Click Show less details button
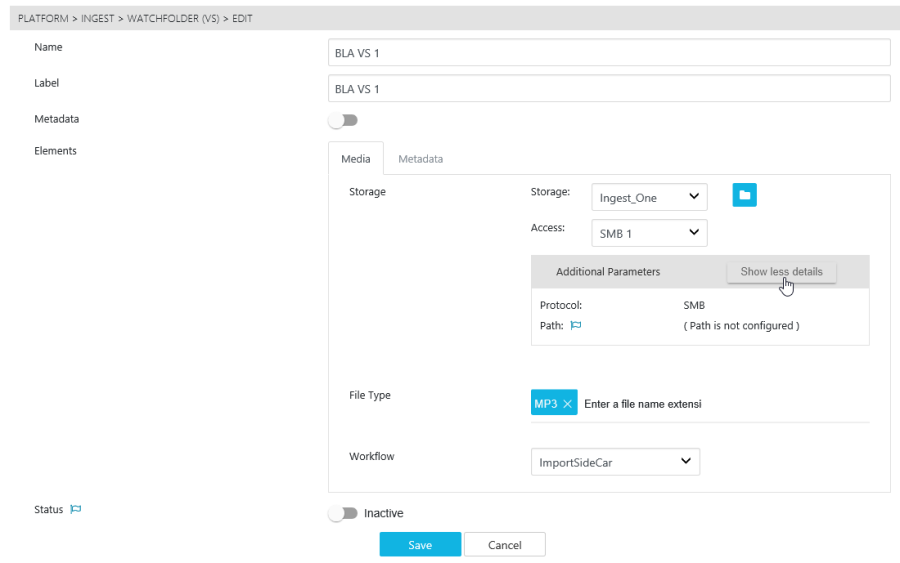The height and width of the screenshot is (563, 900). (x=781, y=272)
